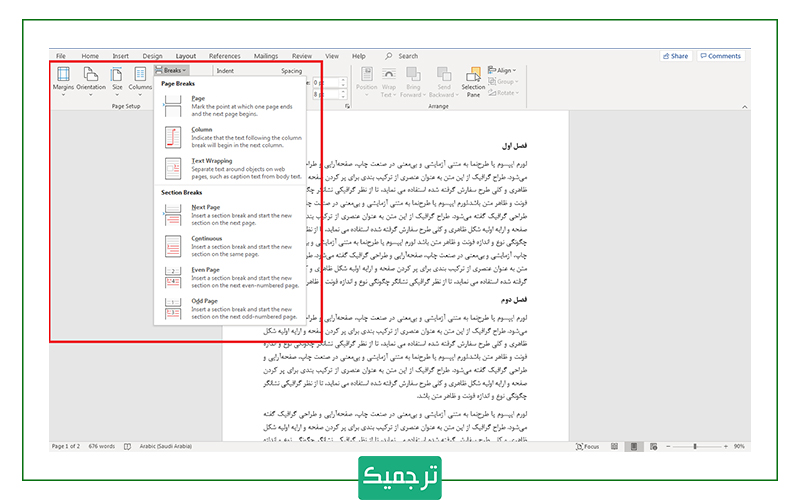800x500 pixels.
Task: Open the Position dropdown
Action: pyautogui.click(x=366, y=82)
